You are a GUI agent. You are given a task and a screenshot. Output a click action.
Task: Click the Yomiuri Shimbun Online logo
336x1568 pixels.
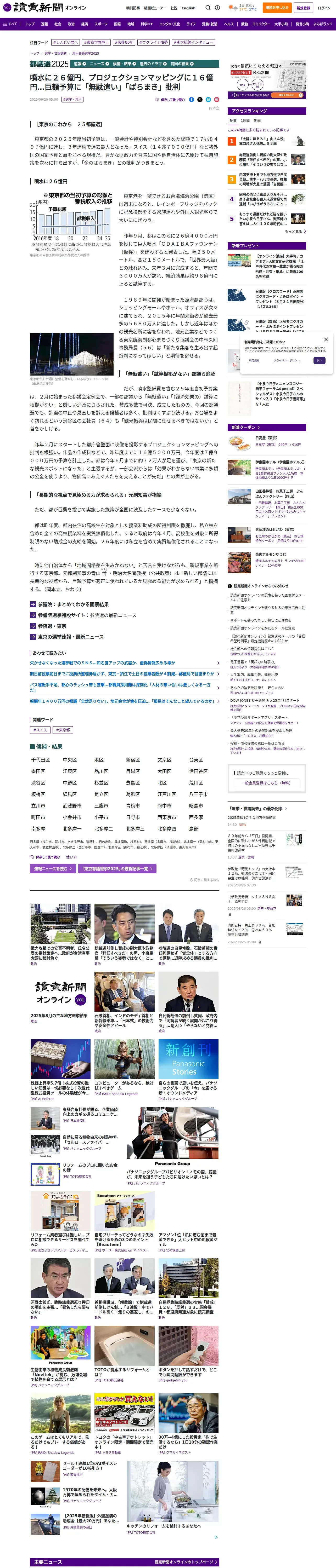click(x=45, y=8)
